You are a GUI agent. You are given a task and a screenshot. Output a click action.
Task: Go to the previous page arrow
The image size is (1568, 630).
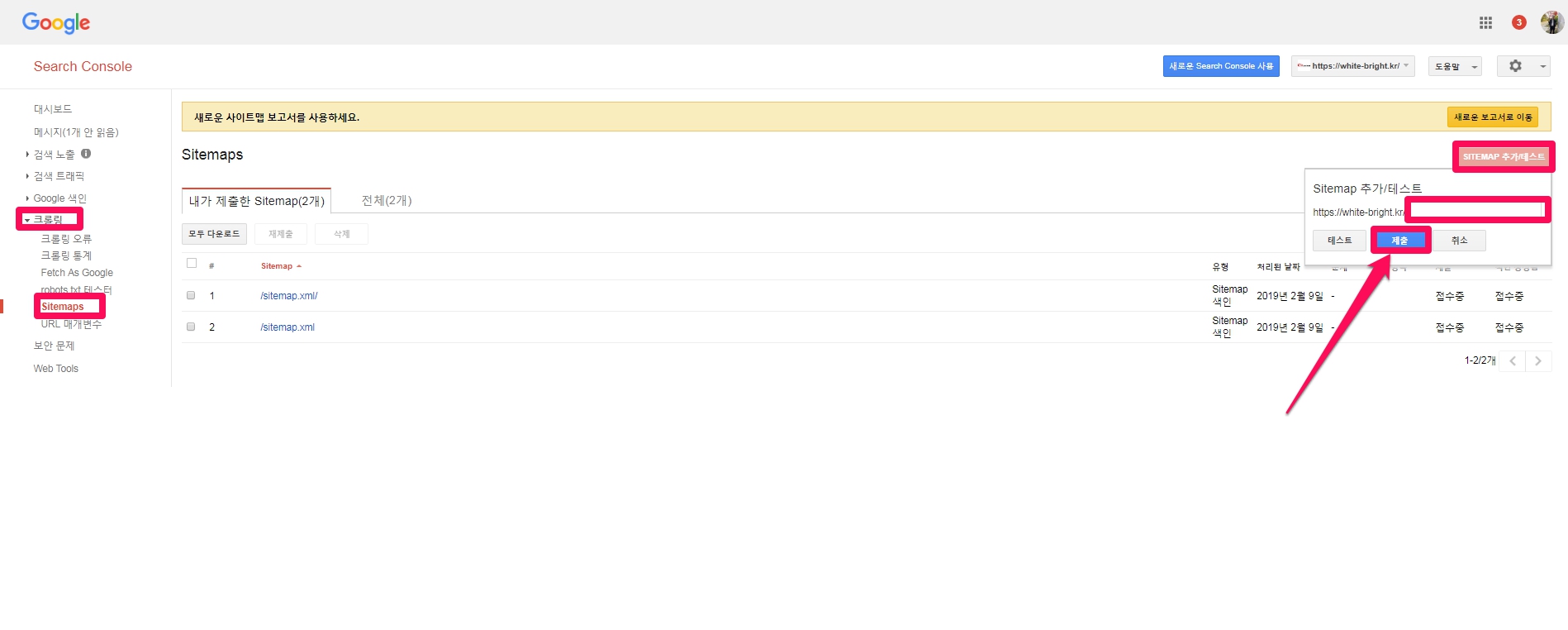(1512, 361)
